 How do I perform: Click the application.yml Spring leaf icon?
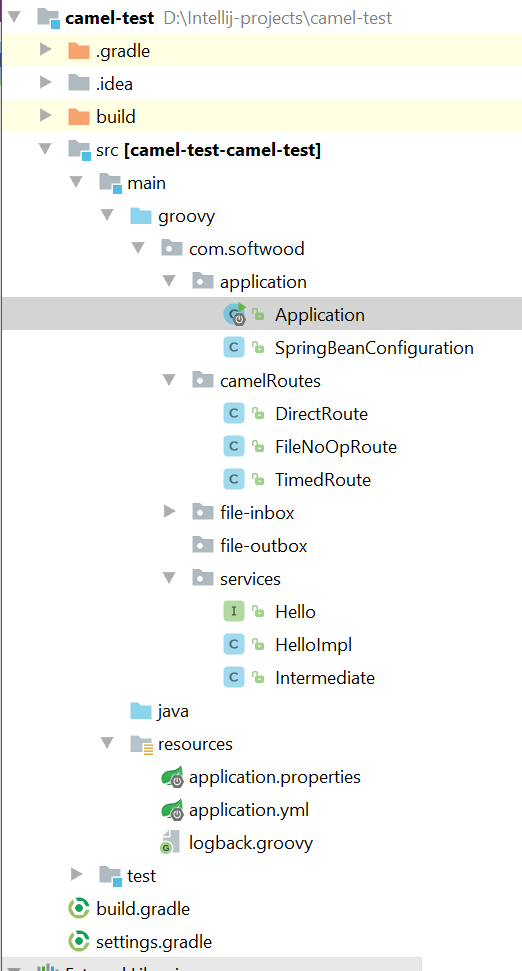click(172, 810)
